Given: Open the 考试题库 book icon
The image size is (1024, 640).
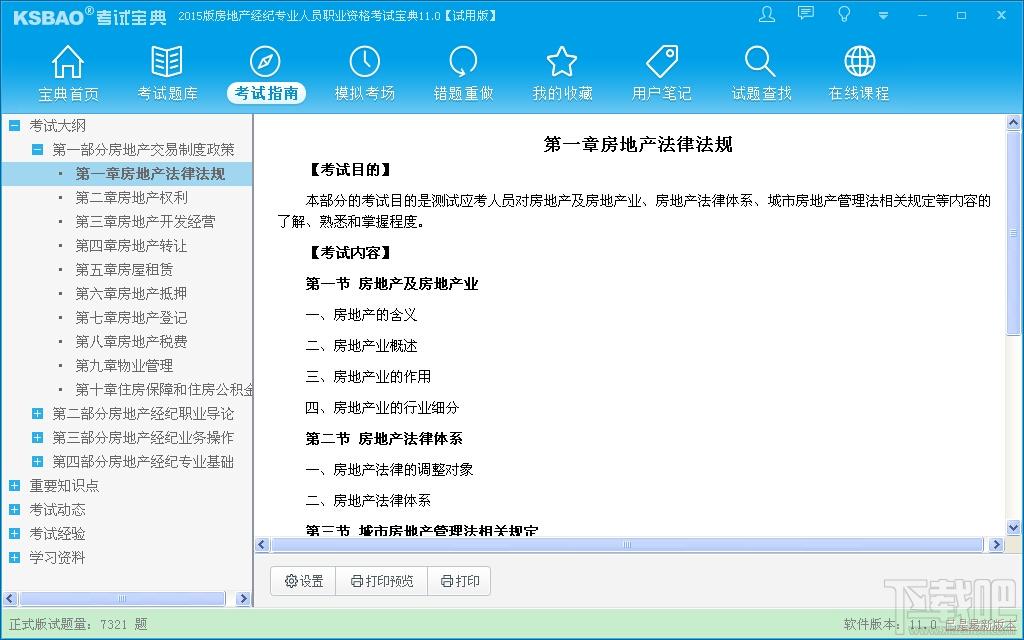Looking at the screenshot, I should [167, 62].
